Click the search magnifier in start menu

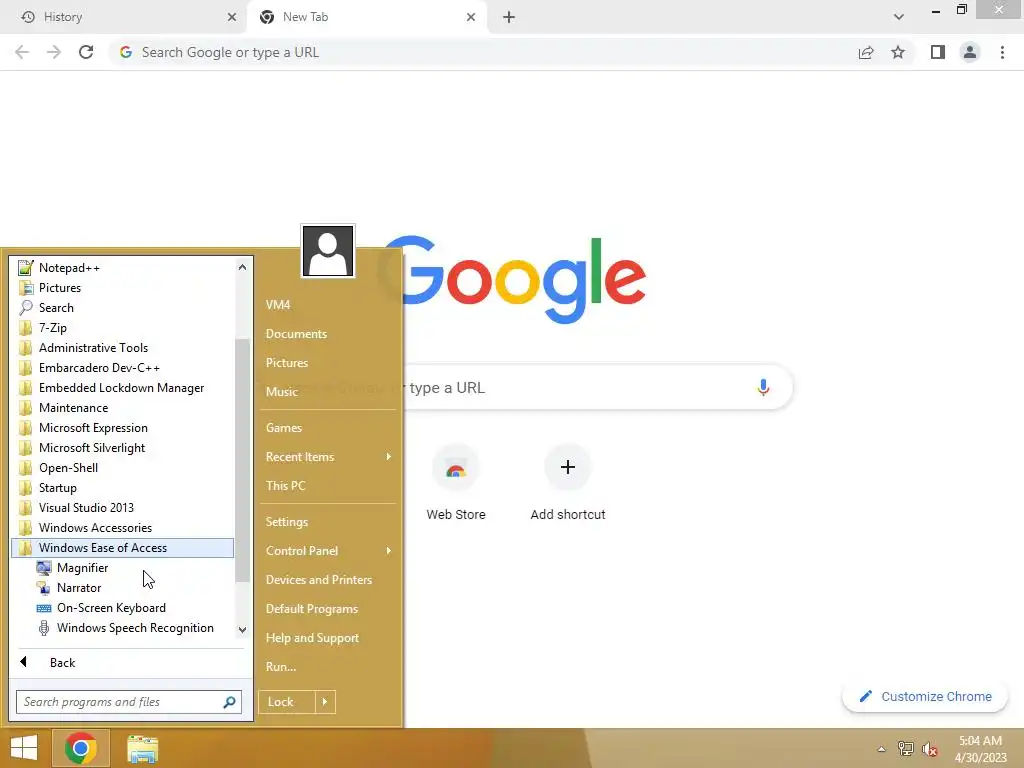[x=229, y=702]
